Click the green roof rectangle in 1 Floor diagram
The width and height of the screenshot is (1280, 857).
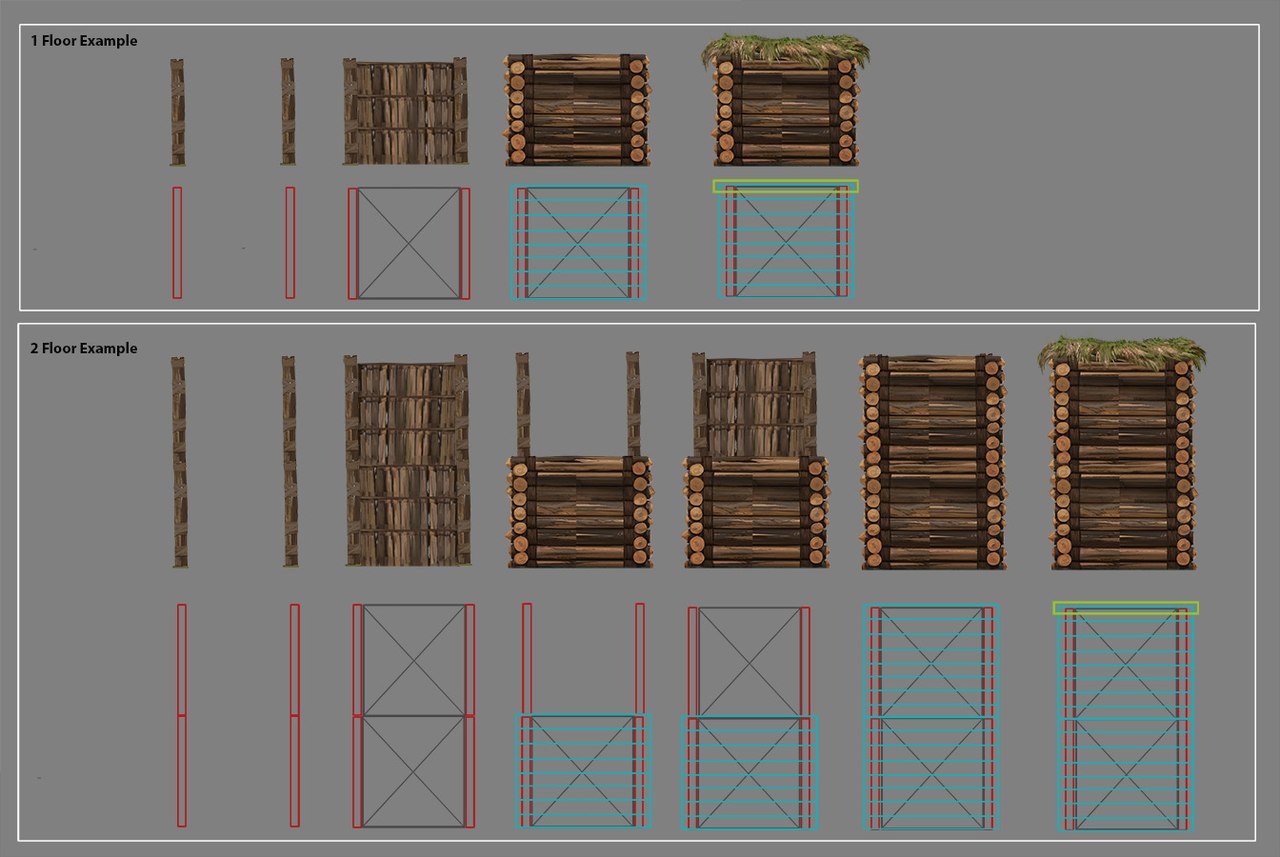coord(785,186)
